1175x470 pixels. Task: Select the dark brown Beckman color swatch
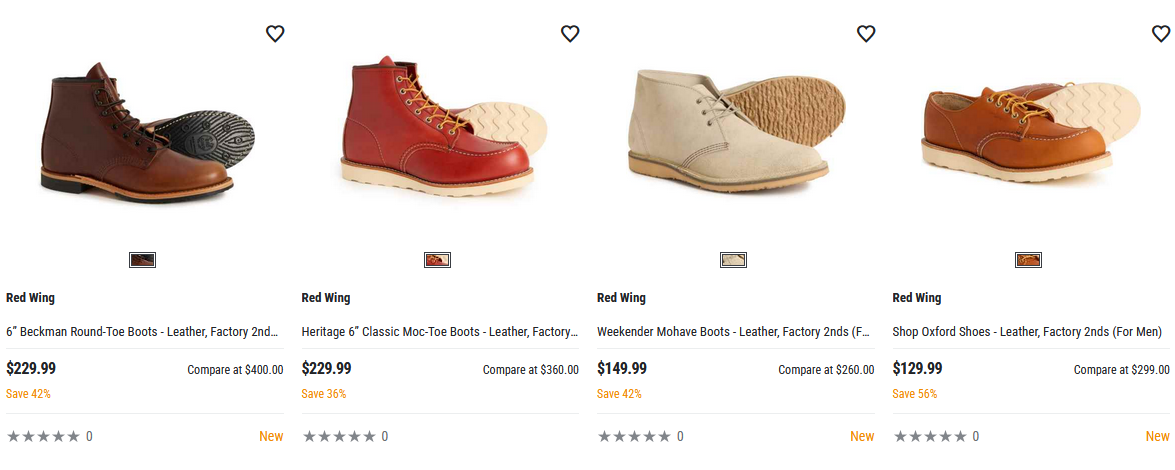pyautogui.click(x=142, y=260)
